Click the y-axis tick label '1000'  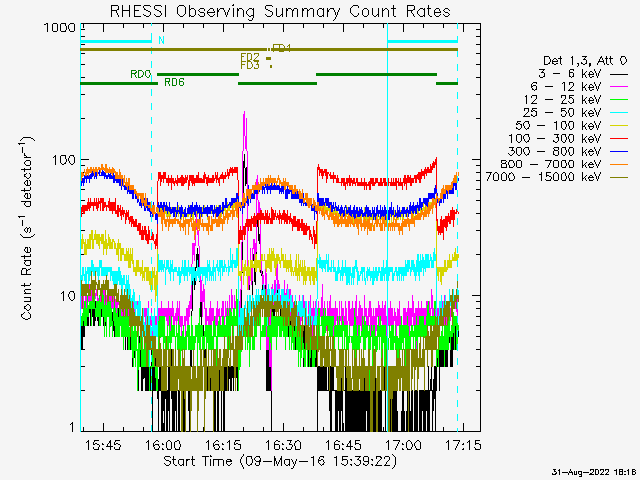click(x=60, y=28)
